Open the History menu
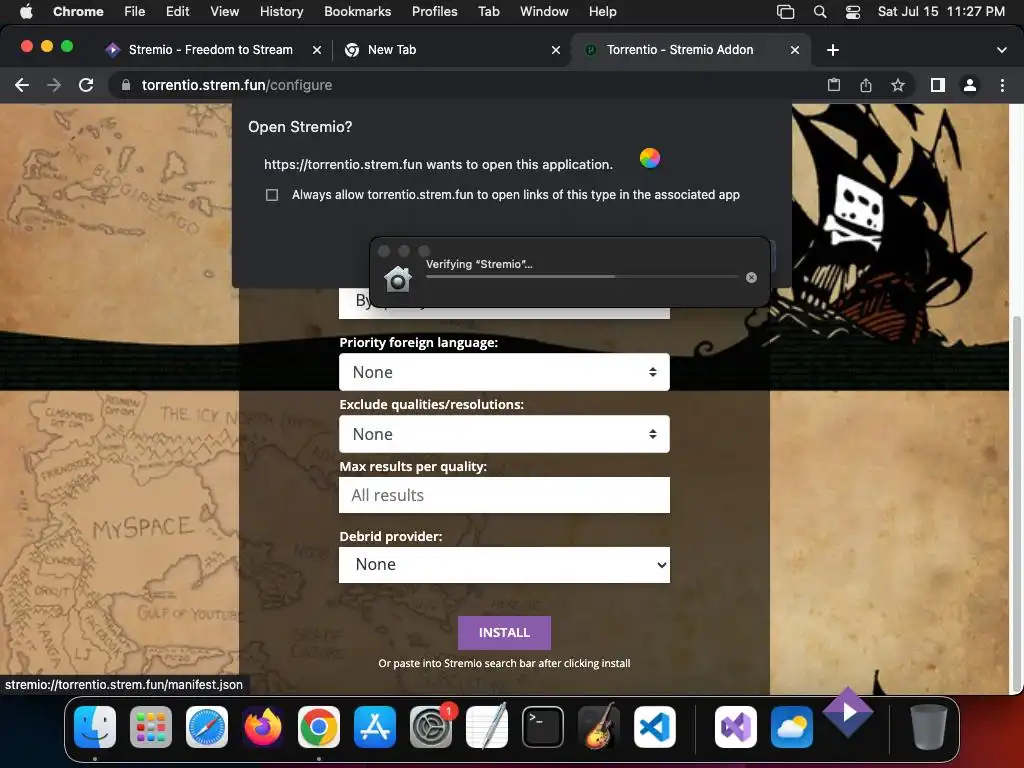This screenshot has height=768, width=1024. pos(281,12)
